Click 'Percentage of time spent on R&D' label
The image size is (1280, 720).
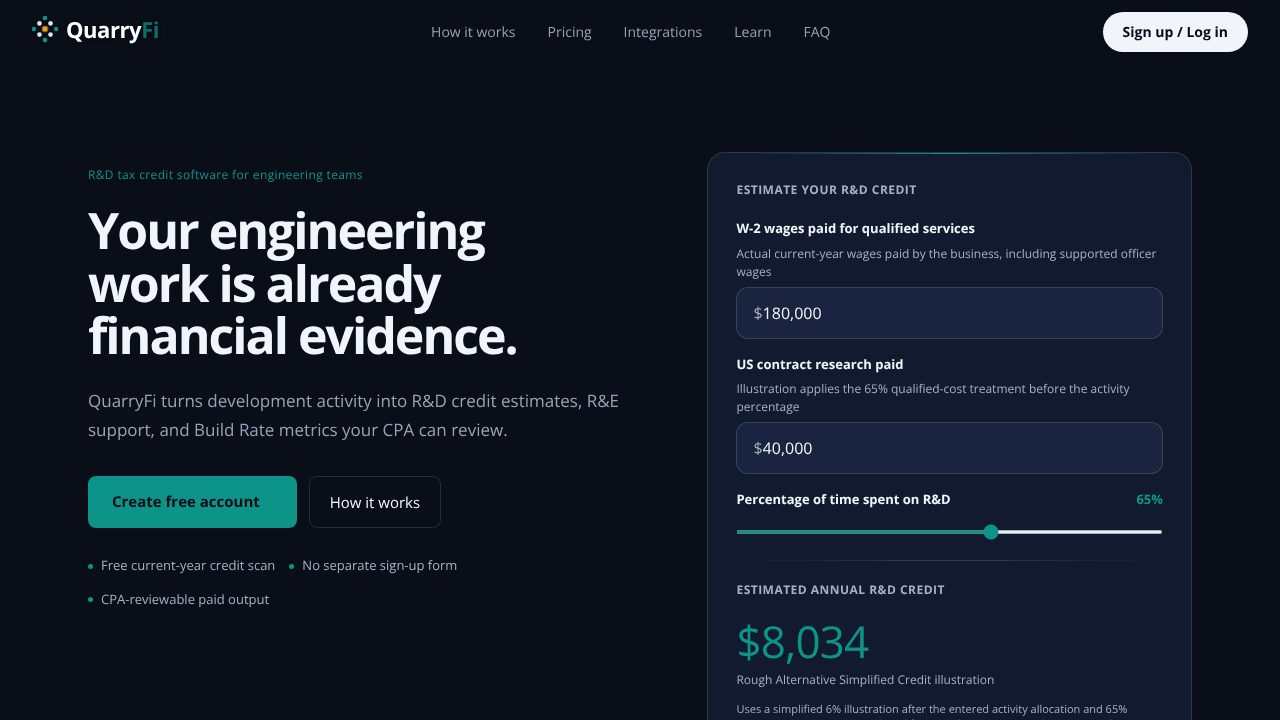[843, 499]
